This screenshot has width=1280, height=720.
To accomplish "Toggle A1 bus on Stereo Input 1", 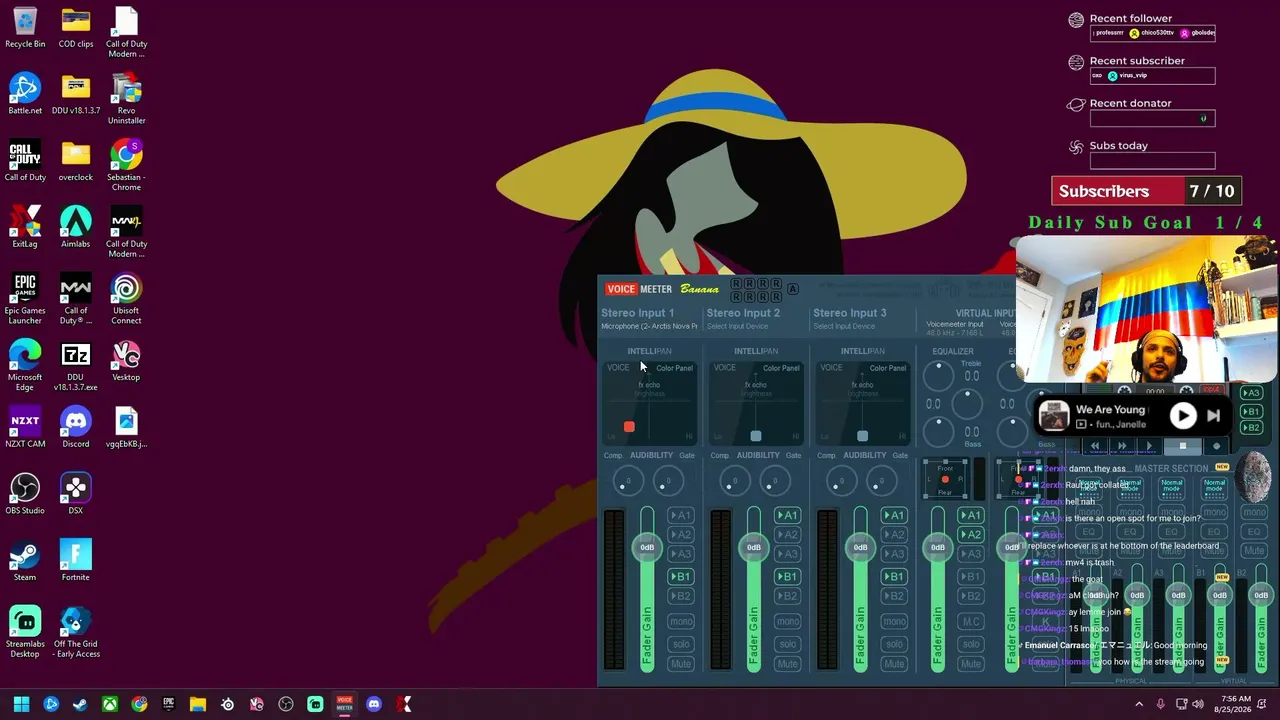I will [680, 516].
